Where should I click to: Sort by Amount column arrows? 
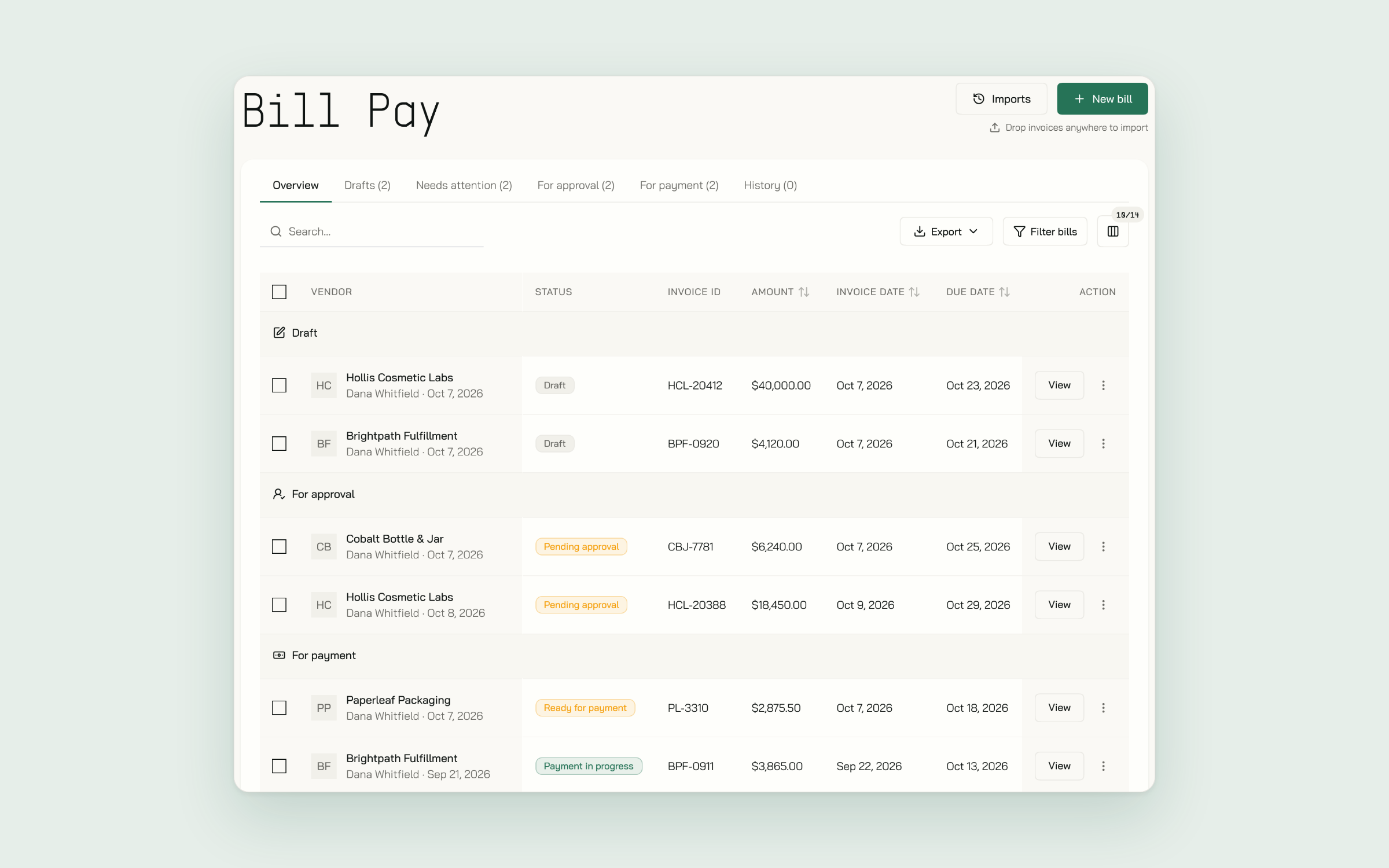[x=804, y=292]
